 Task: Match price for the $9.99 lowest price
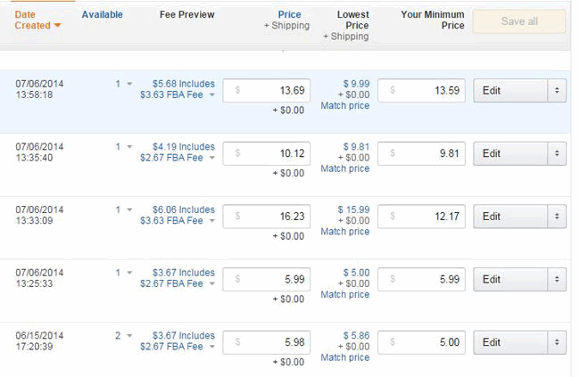point(345,105)
